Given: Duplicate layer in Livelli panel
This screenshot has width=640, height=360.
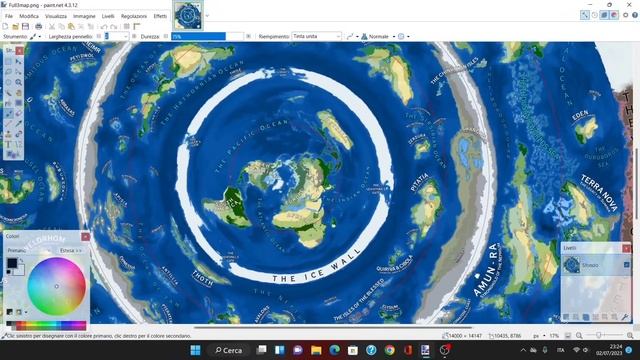Looking at the screenshot, I should click(x=586, y=317).
